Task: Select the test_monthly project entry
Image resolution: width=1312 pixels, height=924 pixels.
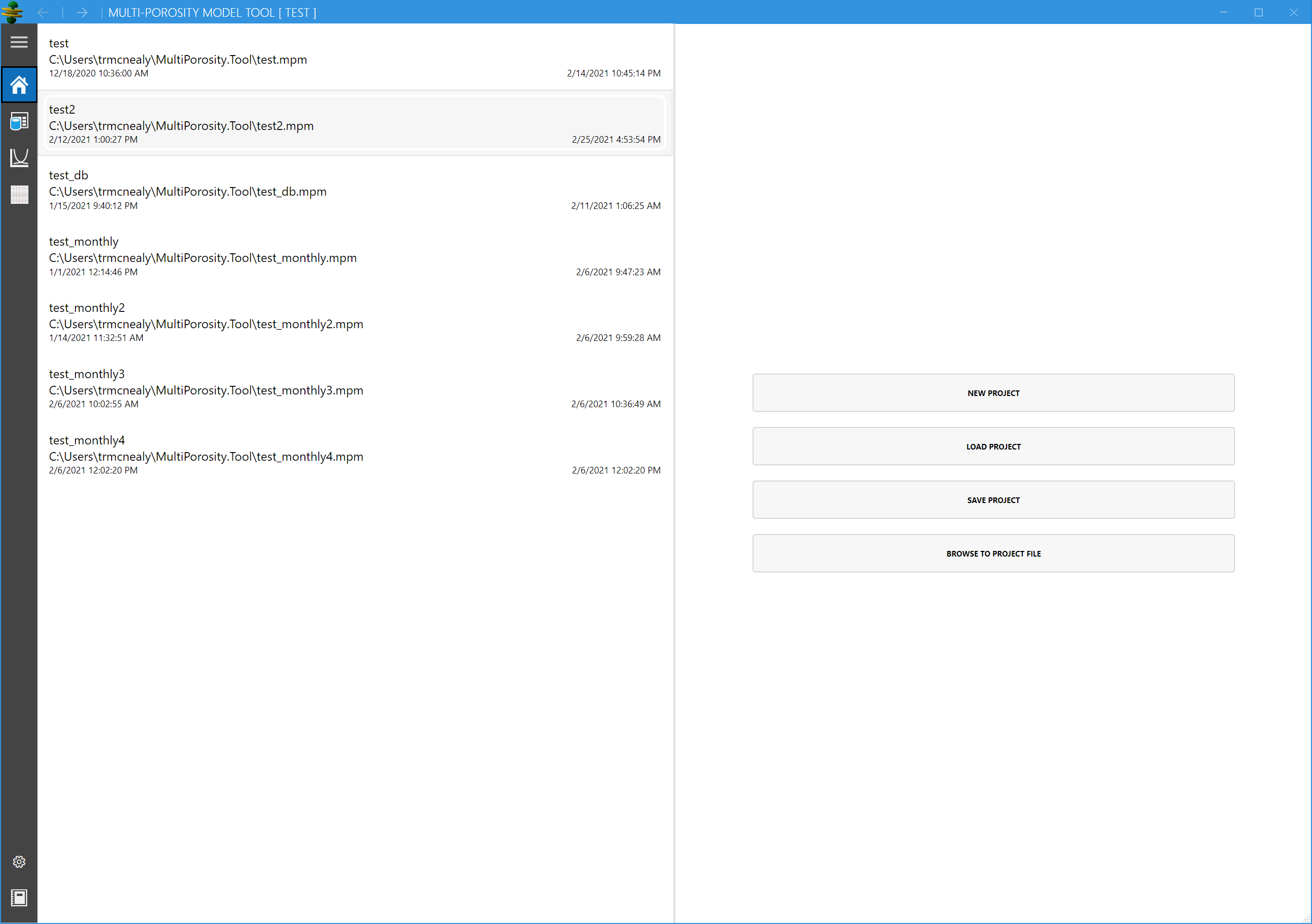Action: pyautogui.click(x=354, y=256)
